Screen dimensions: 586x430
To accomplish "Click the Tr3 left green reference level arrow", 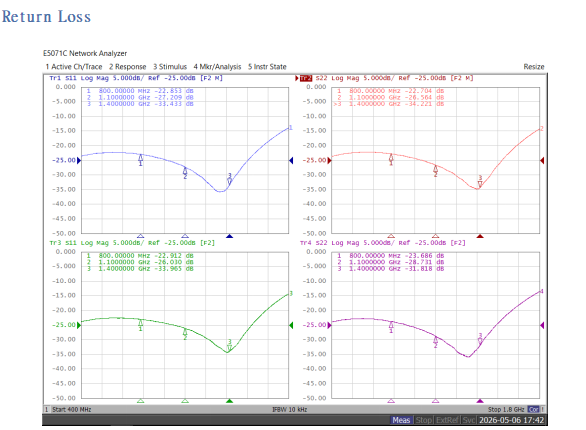I will click(78, 325).
